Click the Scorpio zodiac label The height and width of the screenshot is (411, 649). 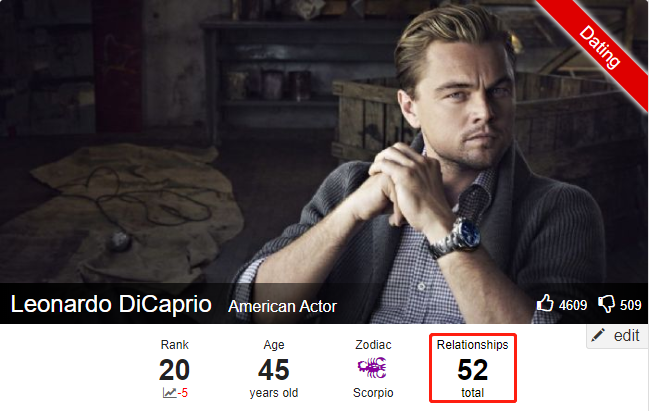[373, 392]
